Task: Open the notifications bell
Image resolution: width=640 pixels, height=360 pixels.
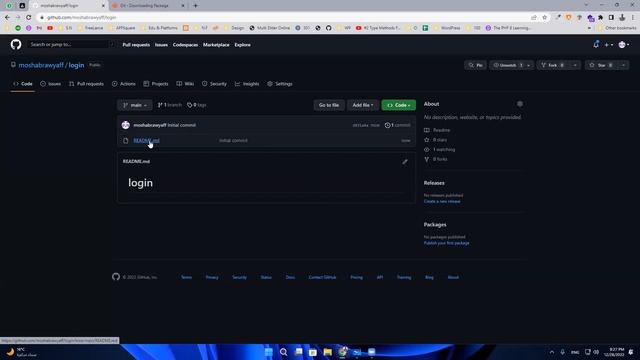Action: [x=596, y=44]
